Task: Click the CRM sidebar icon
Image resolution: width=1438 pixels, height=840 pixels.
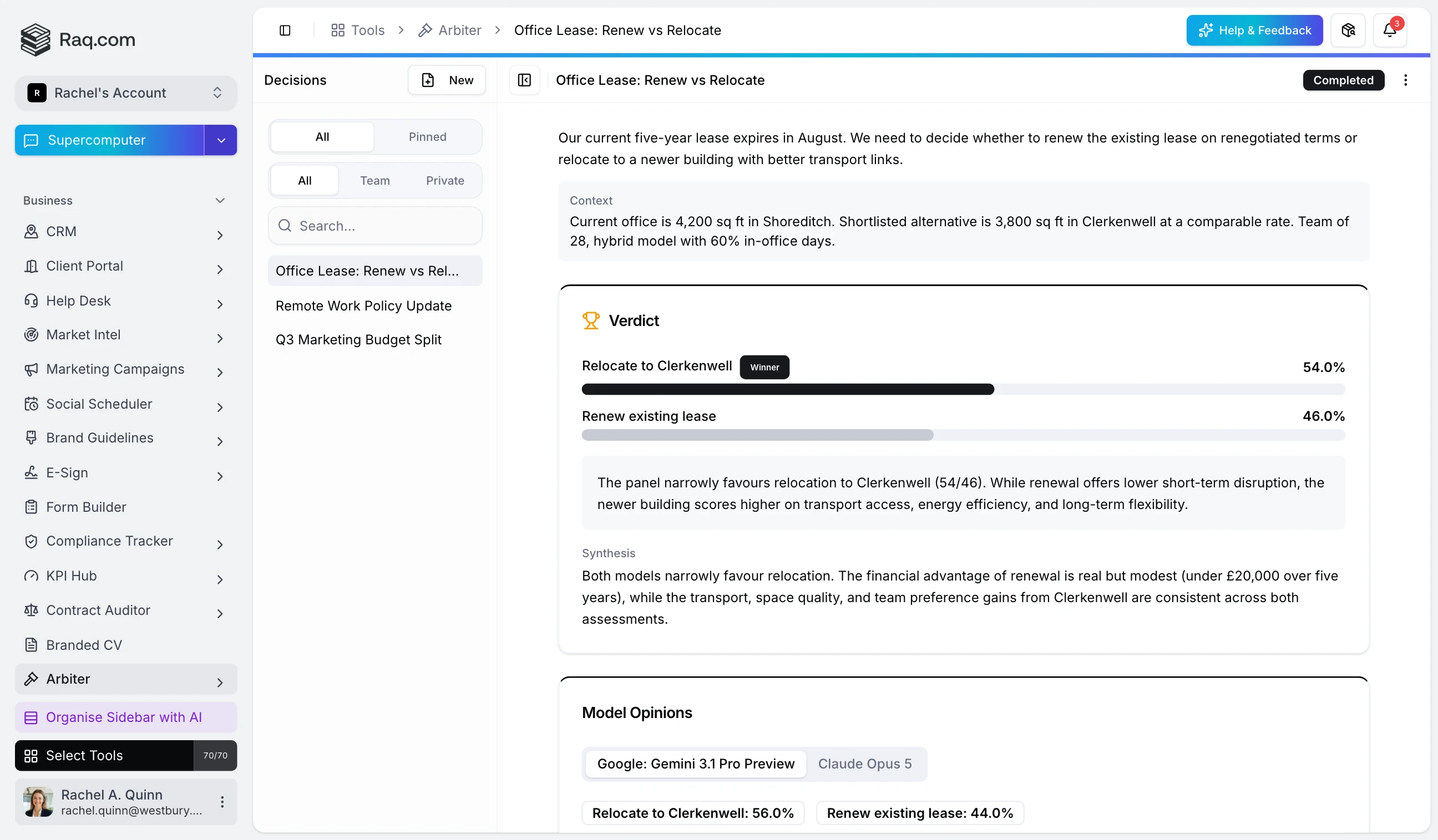Action: pyautogui.click(x=32, y=232)
